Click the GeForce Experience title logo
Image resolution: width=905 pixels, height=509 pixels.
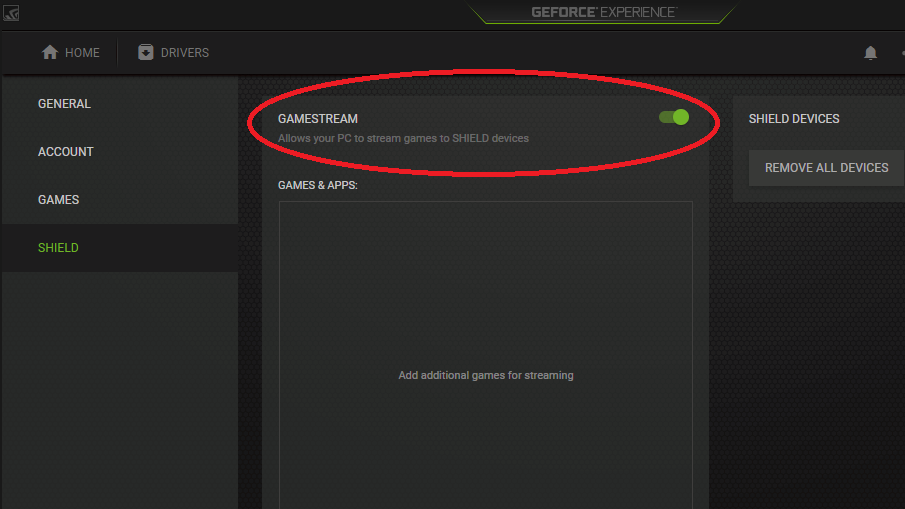coord(603,12)
